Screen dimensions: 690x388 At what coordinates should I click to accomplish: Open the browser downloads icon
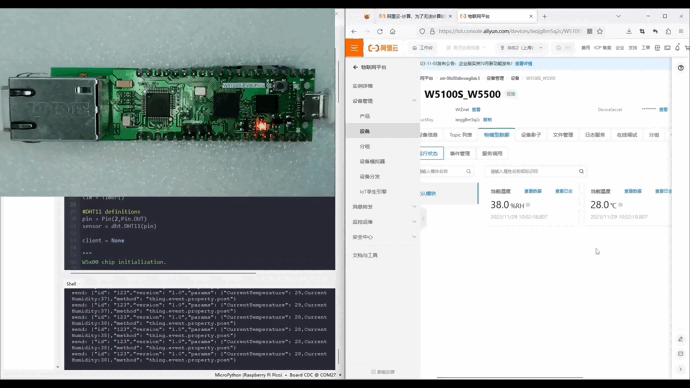tap(629, 31)
